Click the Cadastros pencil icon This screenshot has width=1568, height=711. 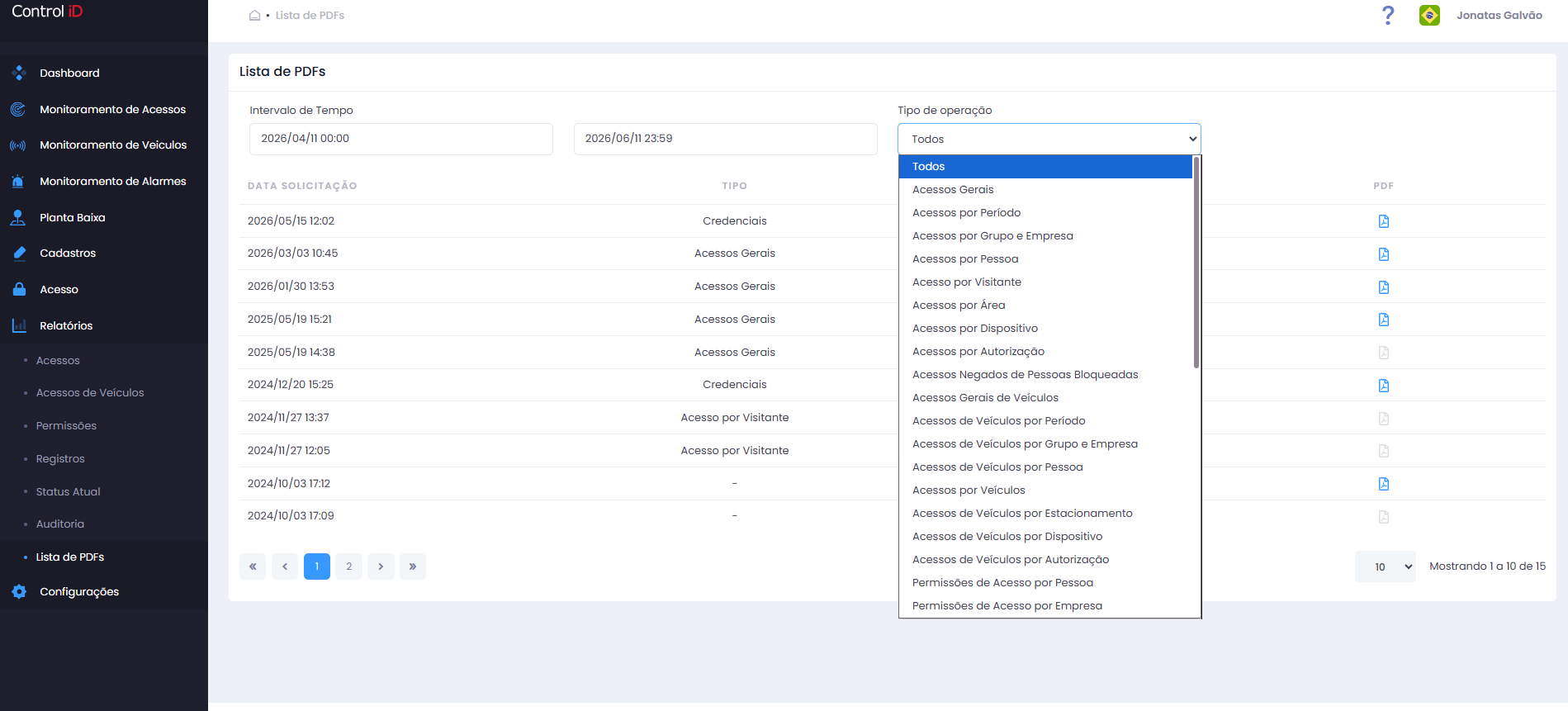19,253
